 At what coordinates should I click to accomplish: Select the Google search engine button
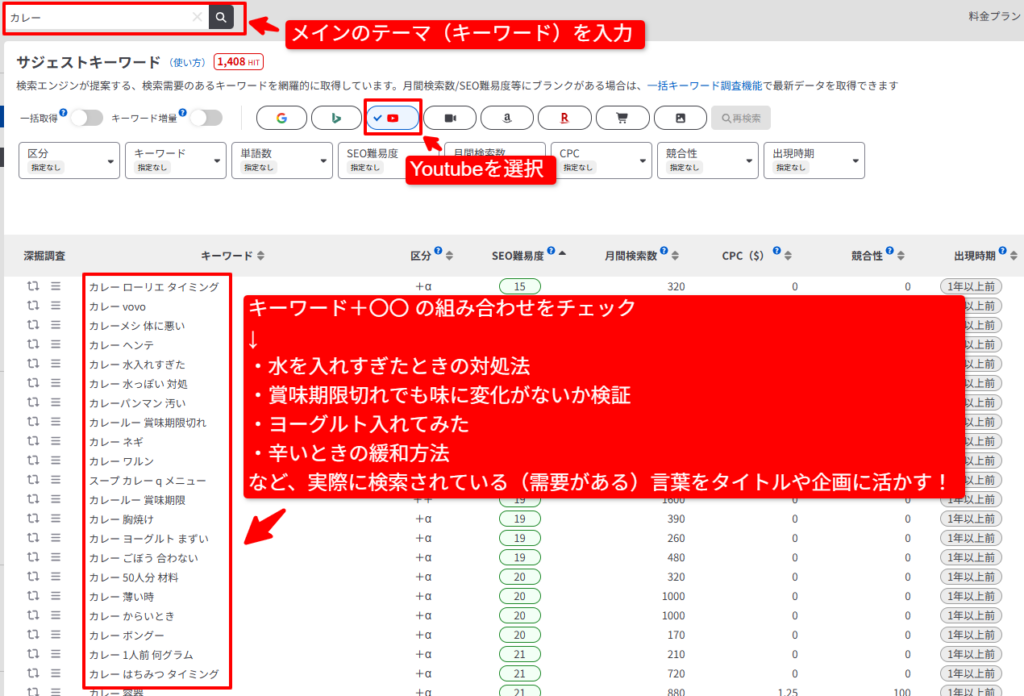[282, 118]
